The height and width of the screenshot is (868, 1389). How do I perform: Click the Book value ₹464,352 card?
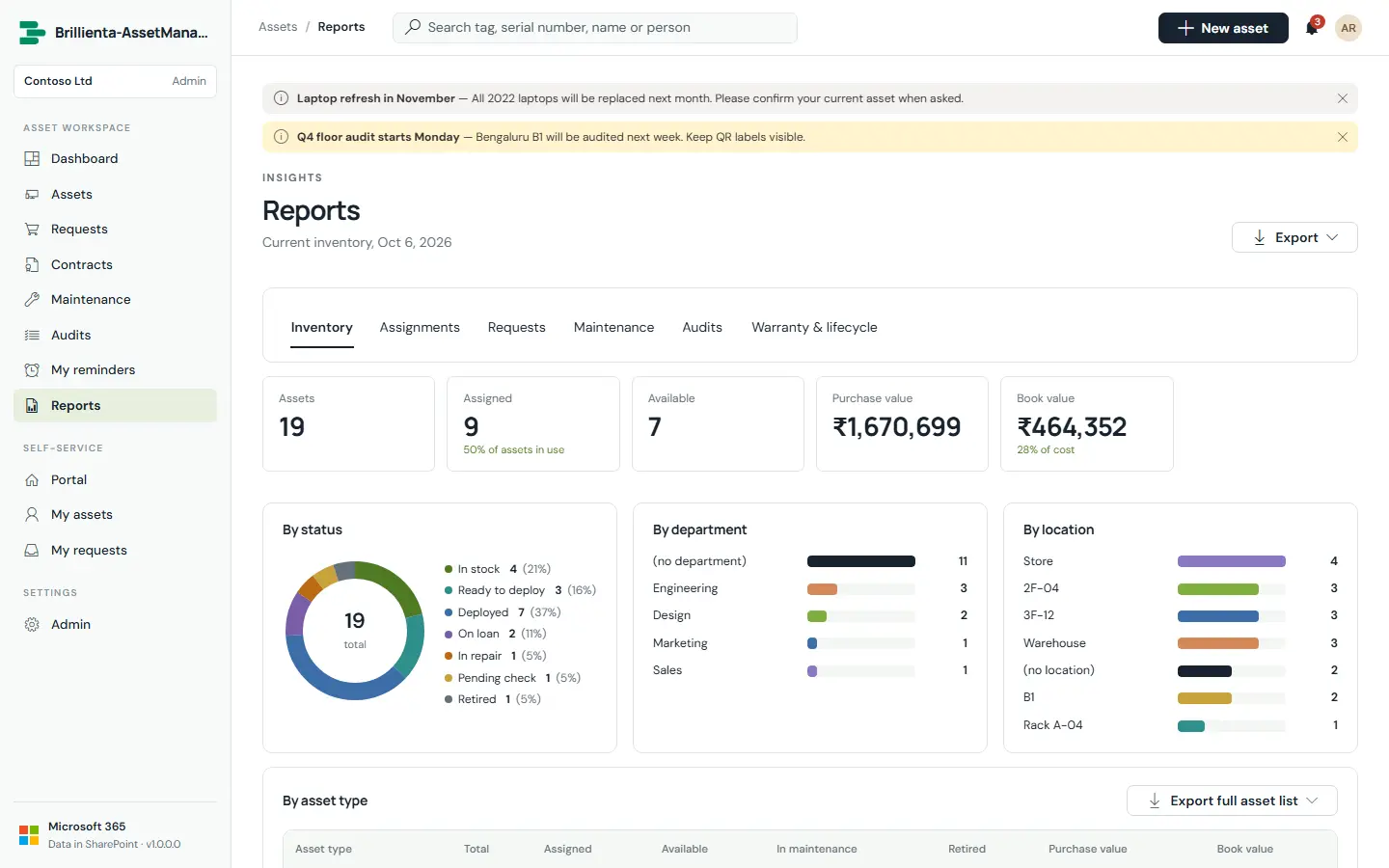coord(1087,424)
